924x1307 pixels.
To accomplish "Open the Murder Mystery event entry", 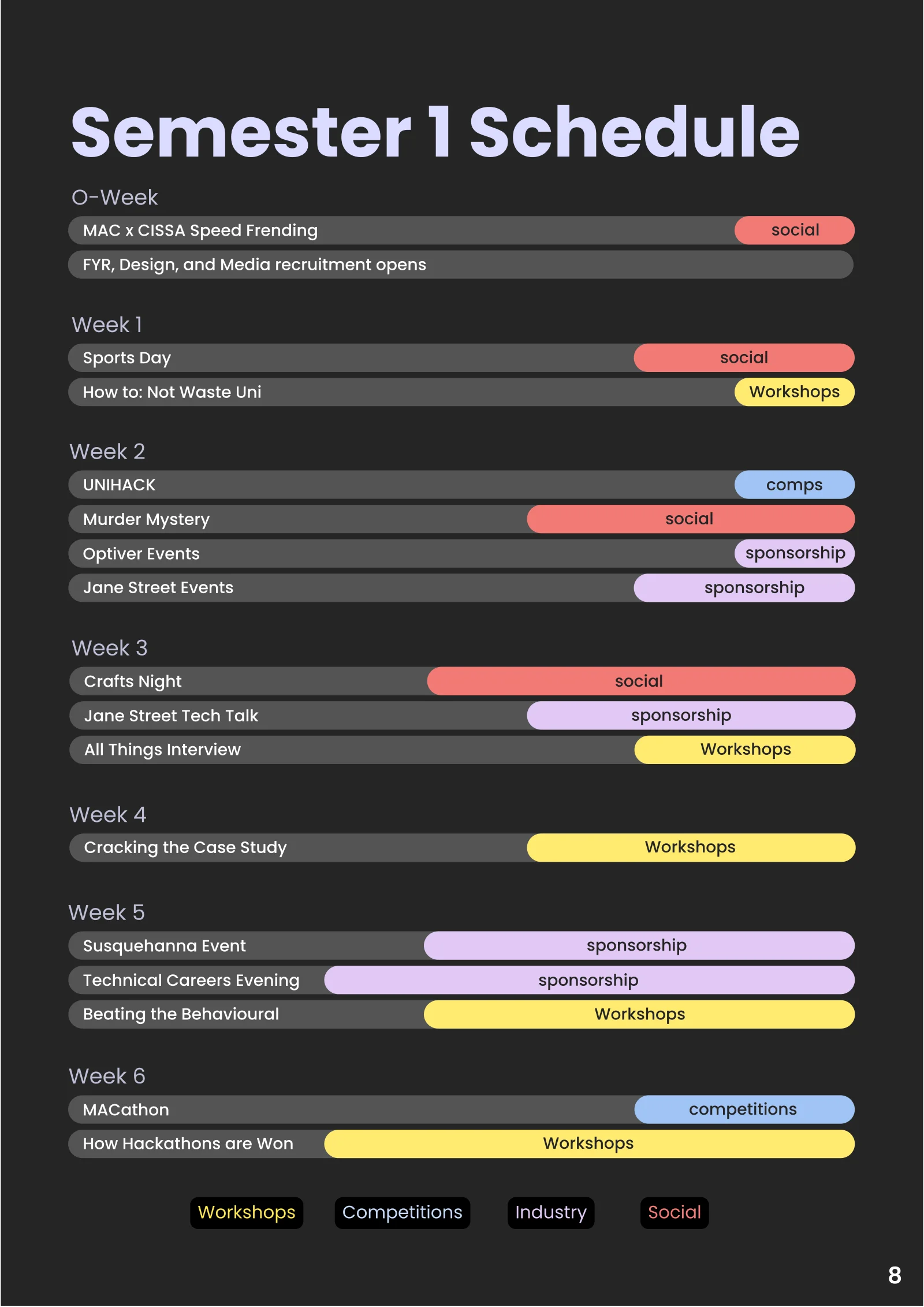I will click(x=146, y=519).
